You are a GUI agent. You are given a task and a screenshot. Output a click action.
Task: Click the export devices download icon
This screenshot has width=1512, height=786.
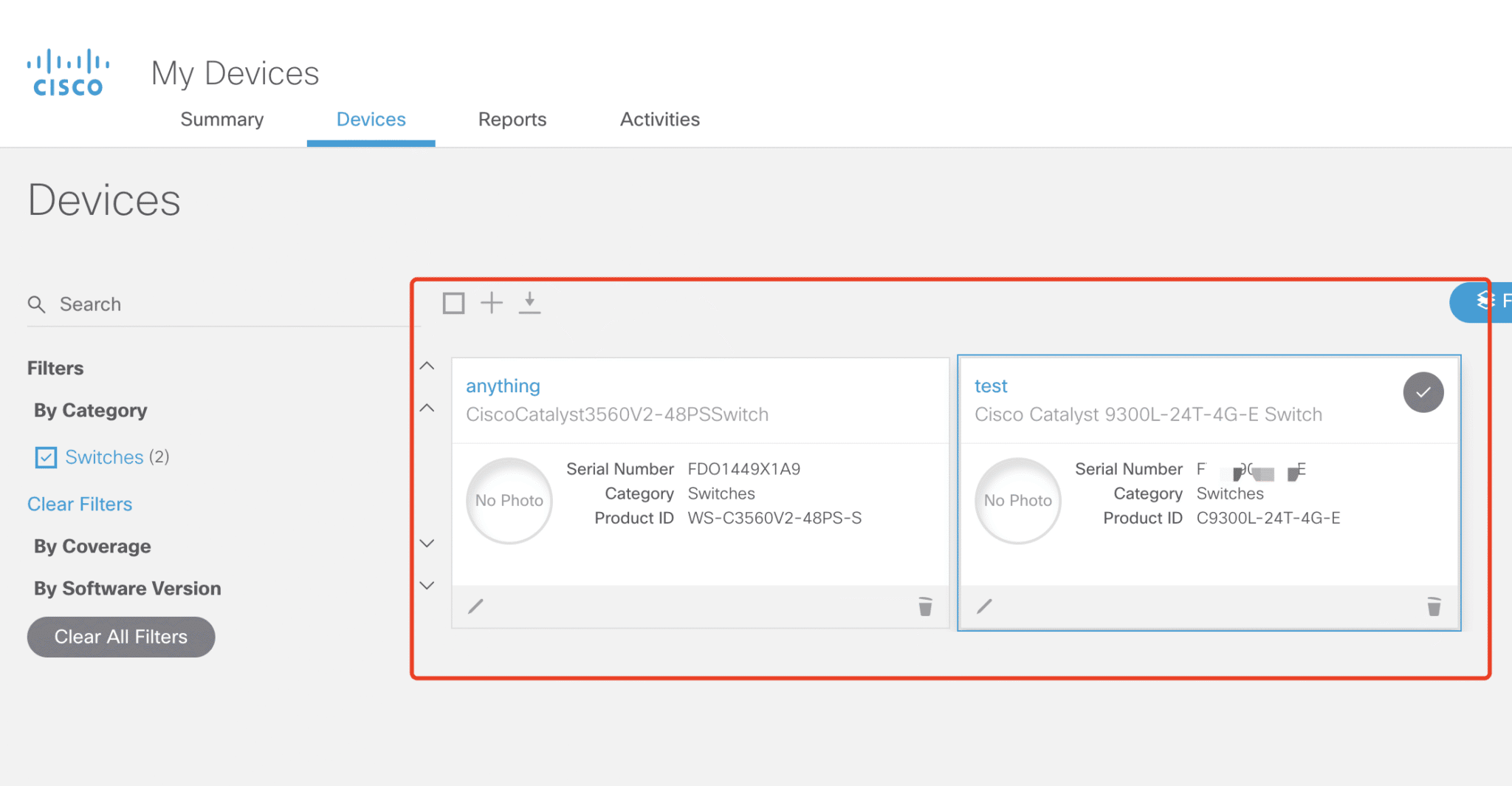point(530,302)
